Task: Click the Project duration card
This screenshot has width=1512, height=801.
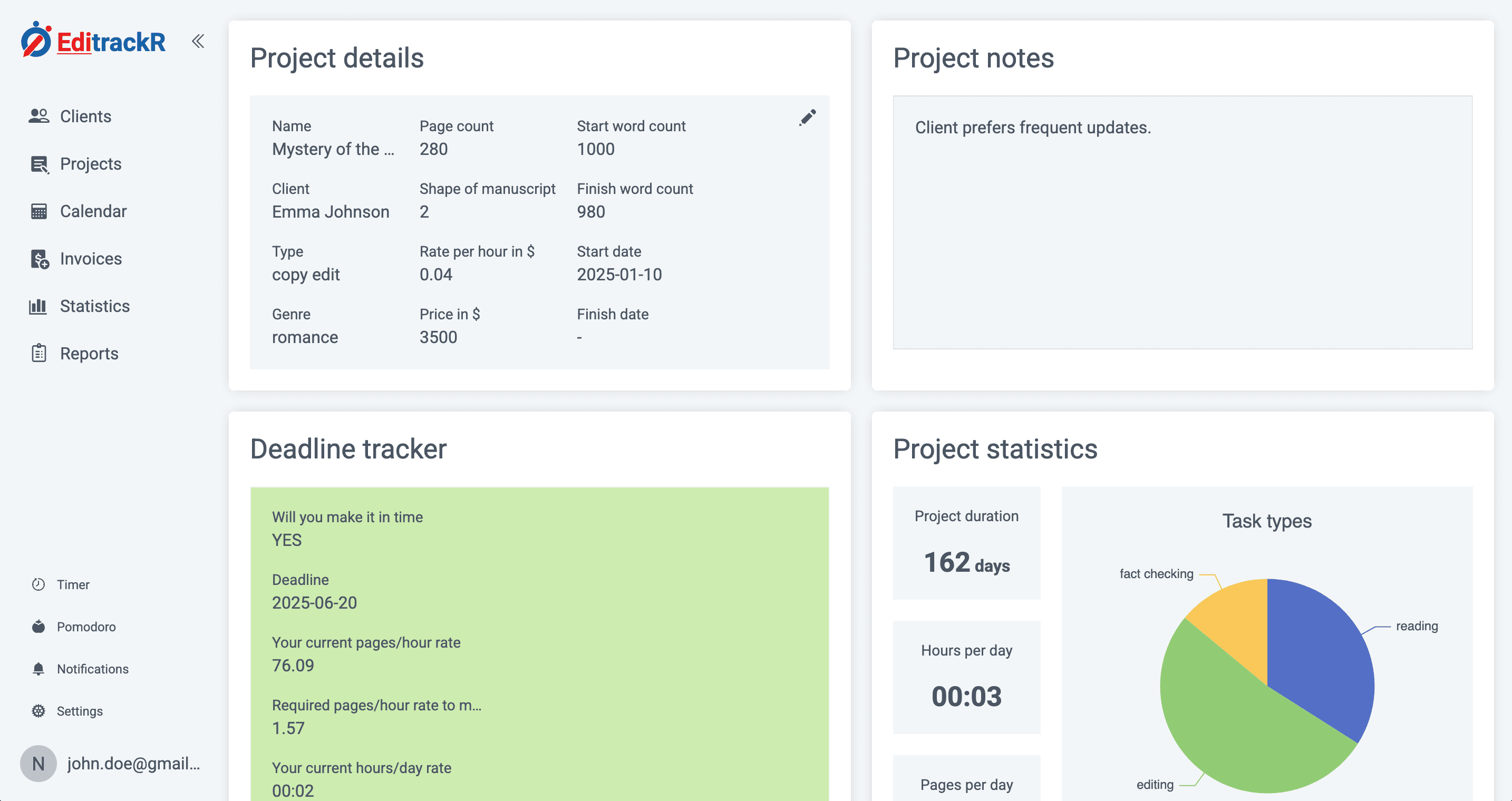Action: pos(966,543)
